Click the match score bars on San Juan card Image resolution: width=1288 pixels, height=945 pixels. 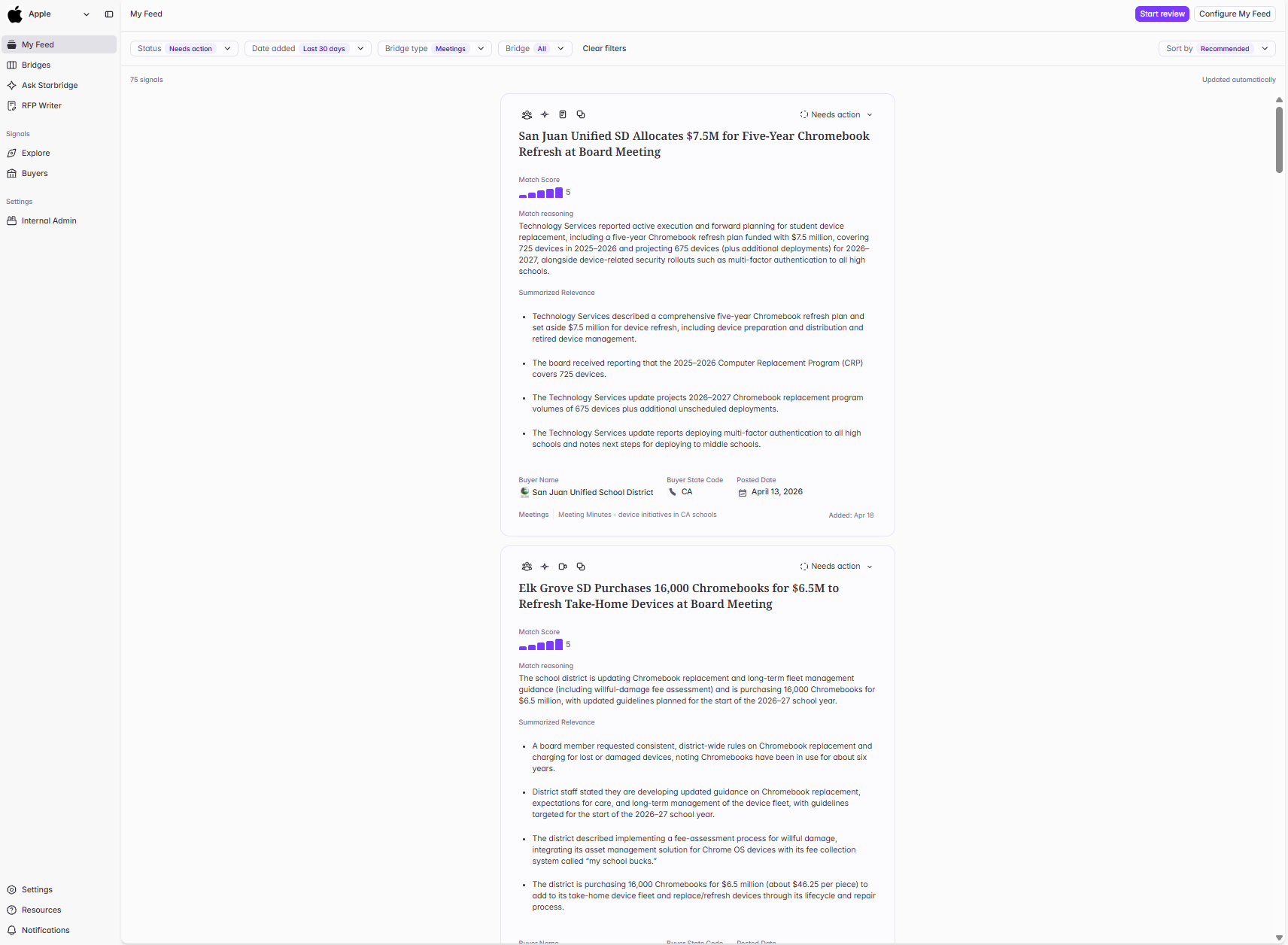(x=541, y=193)
